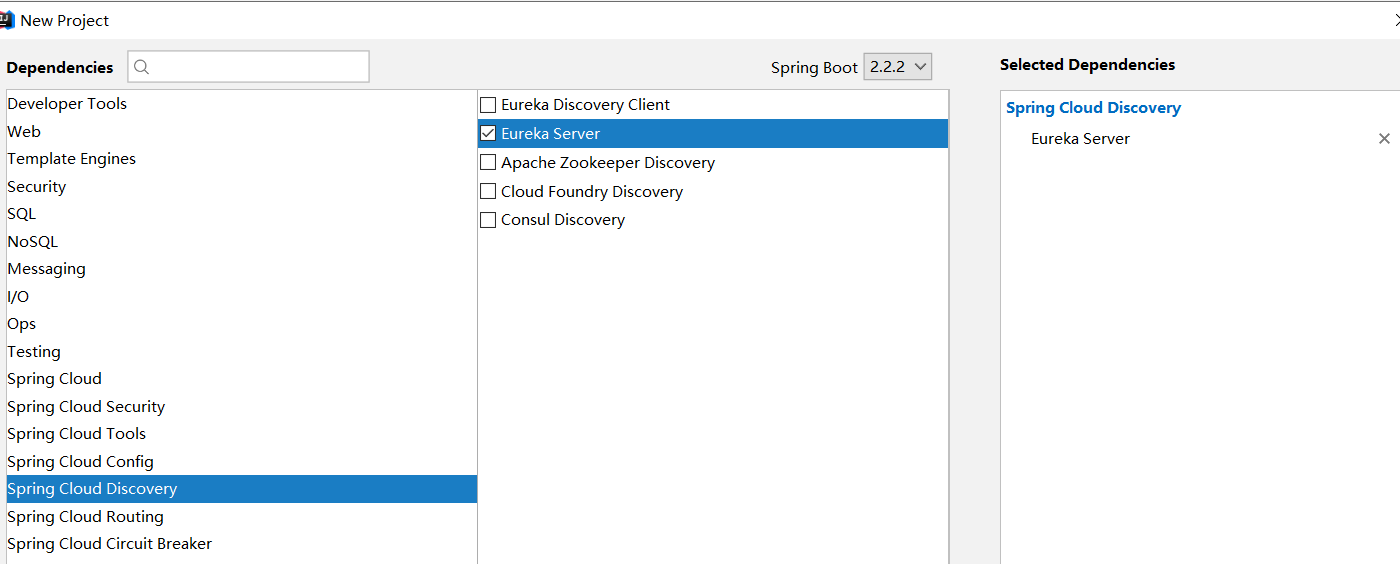The height and width of the screenshot is (564, 1400).
Task: Choose the Security category
Action: point(241,186)
